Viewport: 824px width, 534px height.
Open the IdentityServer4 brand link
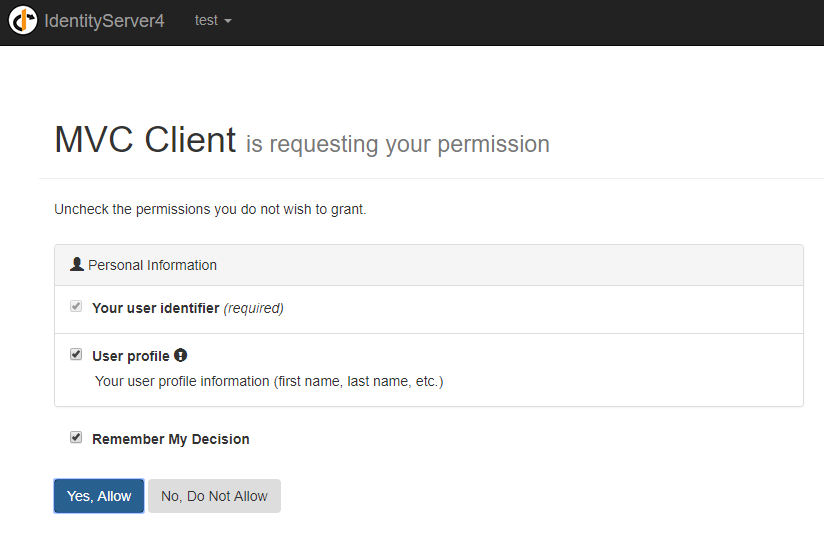click(104, 21)
